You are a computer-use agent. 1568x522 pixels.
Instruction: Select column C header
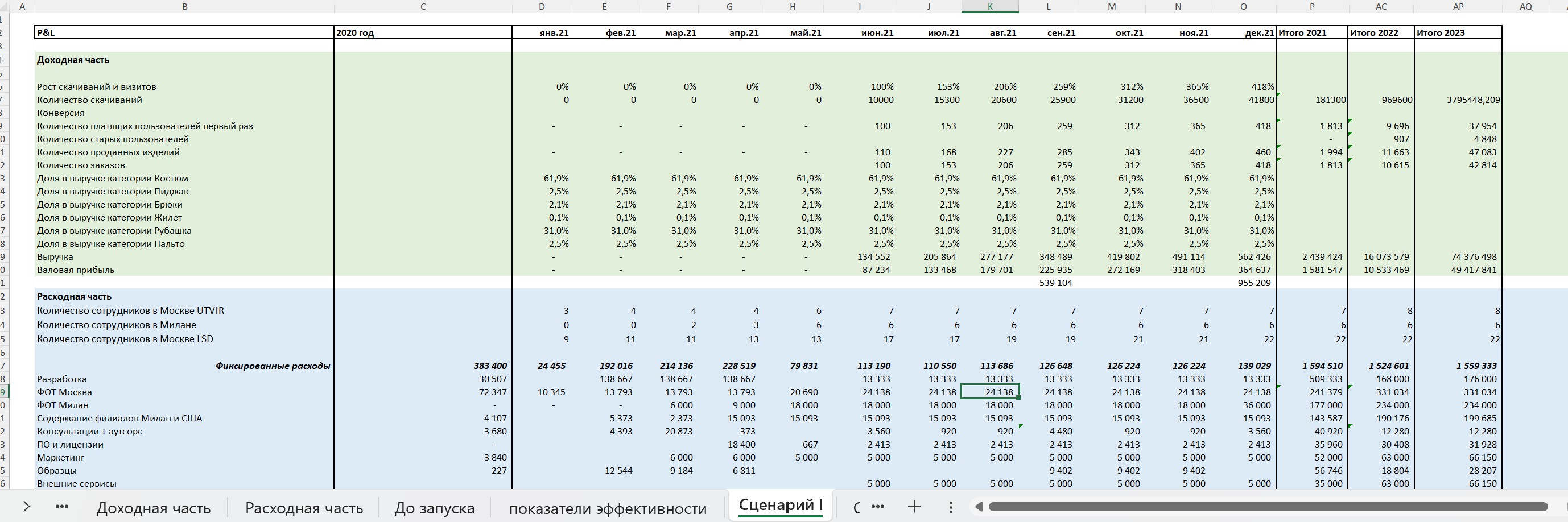423,6
